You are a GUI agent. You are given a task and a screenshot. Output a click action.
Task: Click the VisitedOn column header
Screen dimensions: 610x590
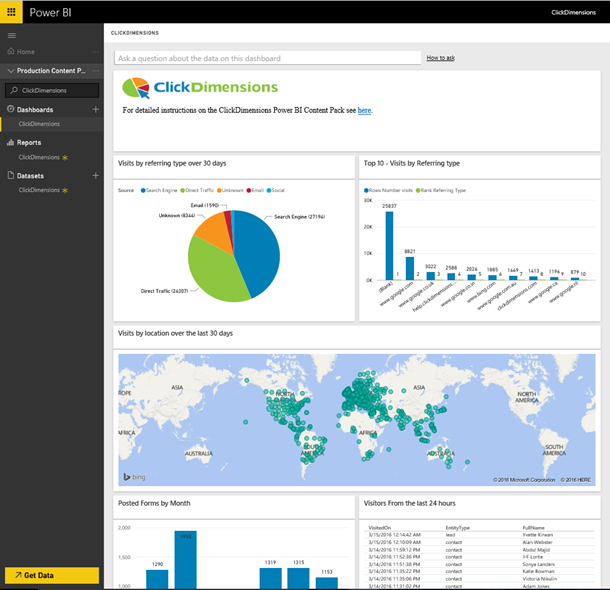[x=379, y=528]
